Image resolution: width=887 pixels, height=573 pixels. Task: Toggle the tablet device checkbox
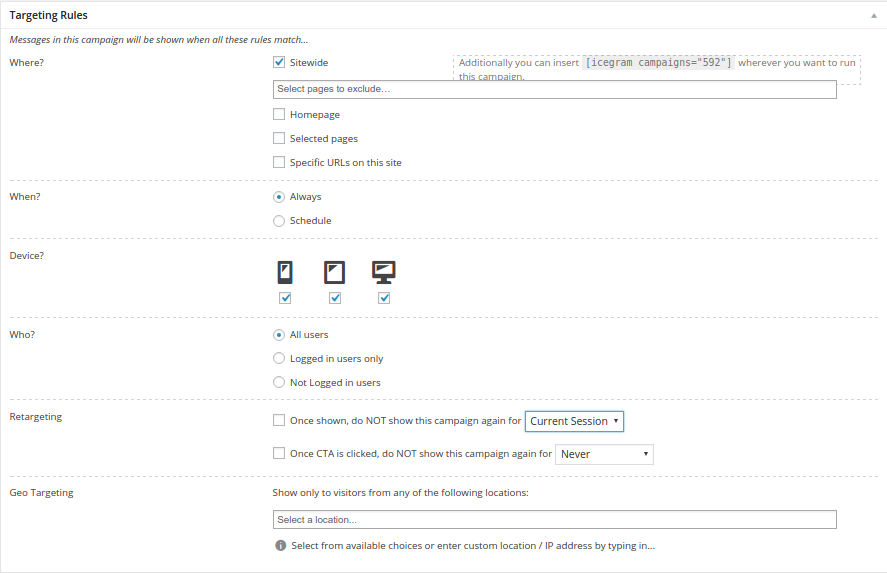click(335, 298)
